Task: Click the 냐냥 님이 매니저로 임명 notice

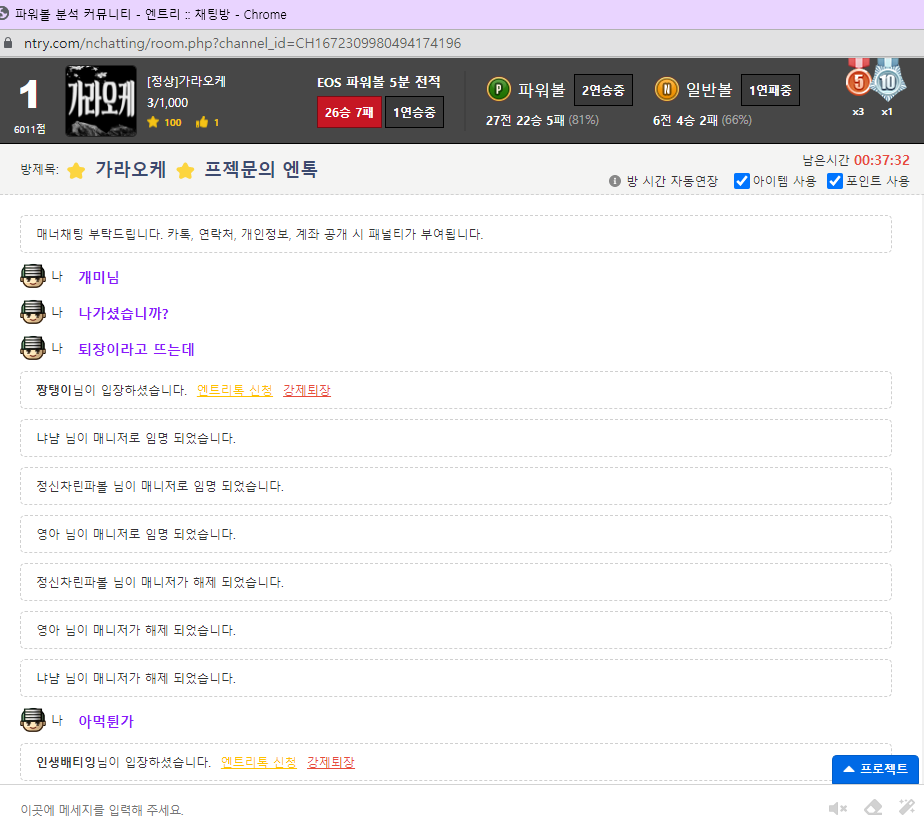Action: 456,438
